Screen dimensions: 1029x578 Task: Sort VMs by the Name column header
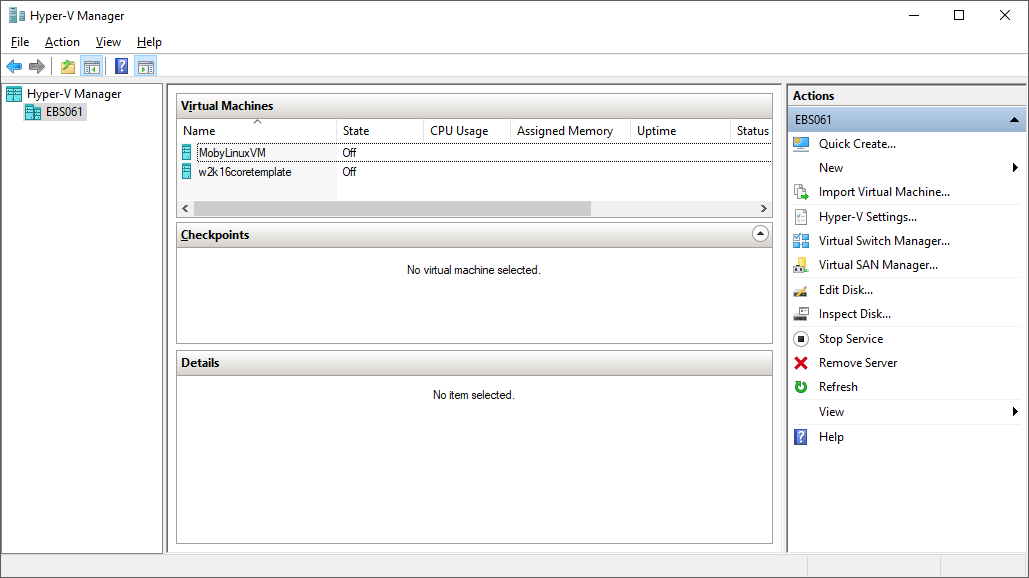(257, 131)
